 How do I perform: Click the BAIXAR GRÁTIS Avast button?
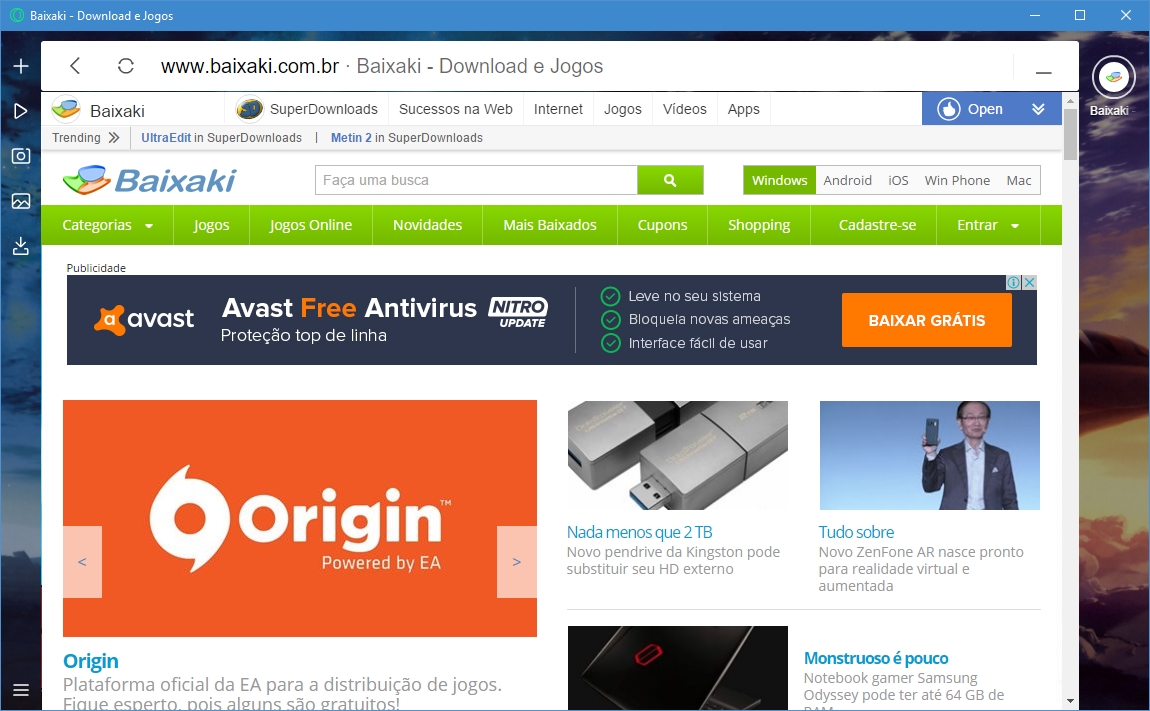(x=926, y=320)
